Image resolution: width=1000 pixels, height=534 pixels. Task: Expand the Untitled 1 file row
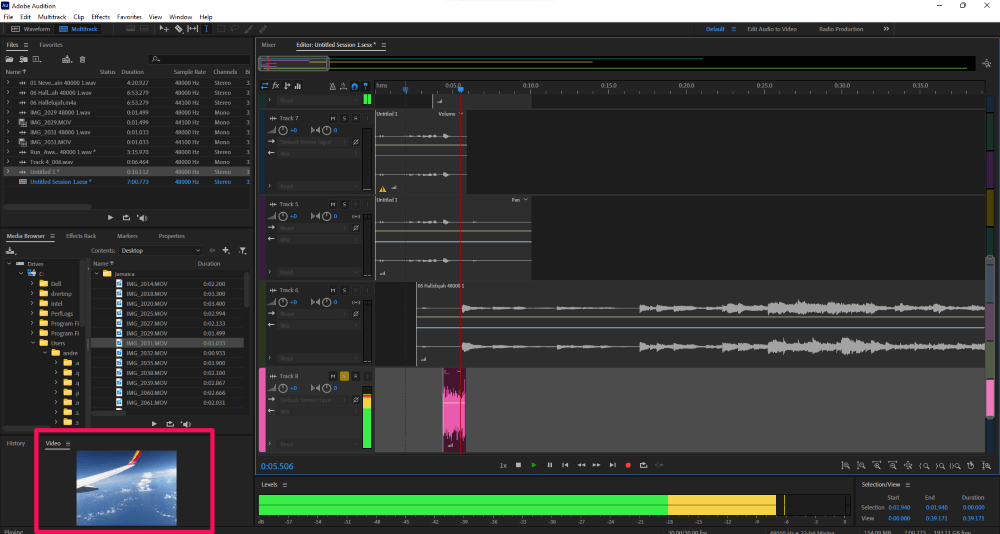click(x=8, y=172)
